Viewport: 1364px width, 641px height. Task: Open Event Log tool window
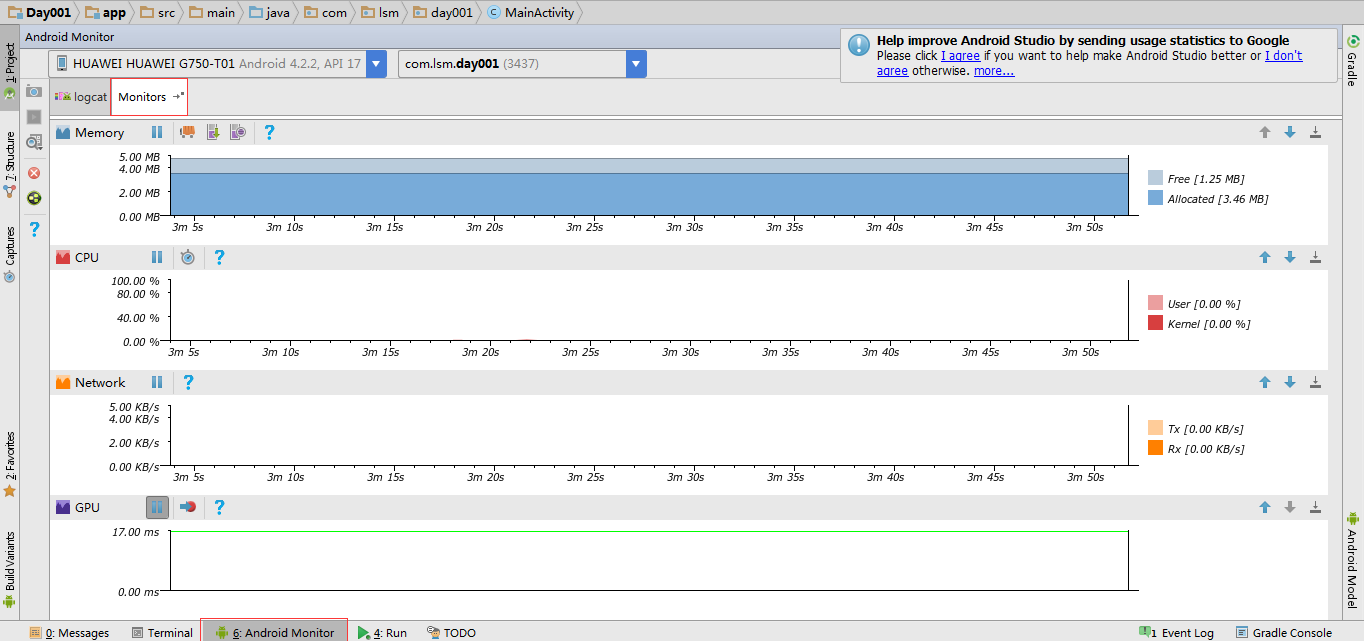tap(1176, 633)
